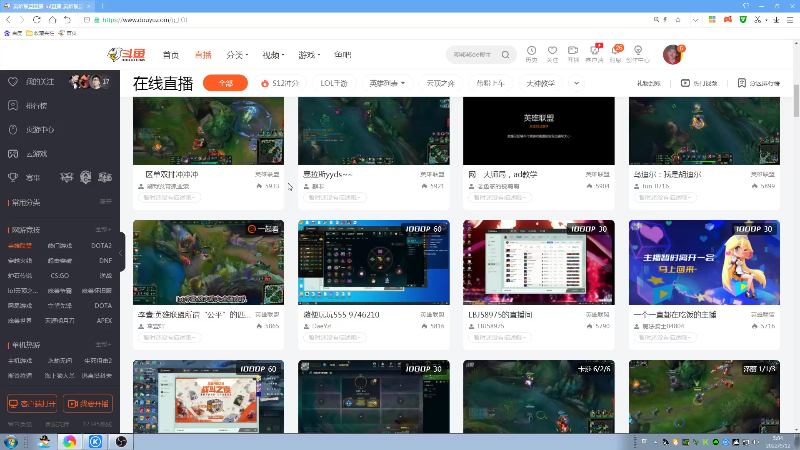Reload the page with refresh icon
The height and width of the screenshot is (450, 800).
37,19
